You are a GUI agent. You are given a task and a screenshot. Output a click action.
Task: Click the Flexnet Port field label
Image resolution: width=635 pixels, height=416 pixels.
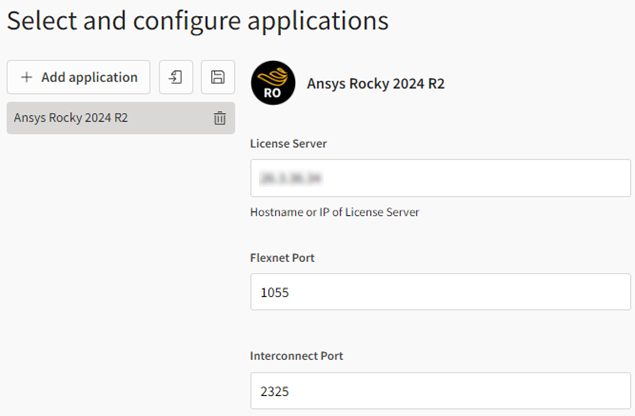(x=283, y=258)
